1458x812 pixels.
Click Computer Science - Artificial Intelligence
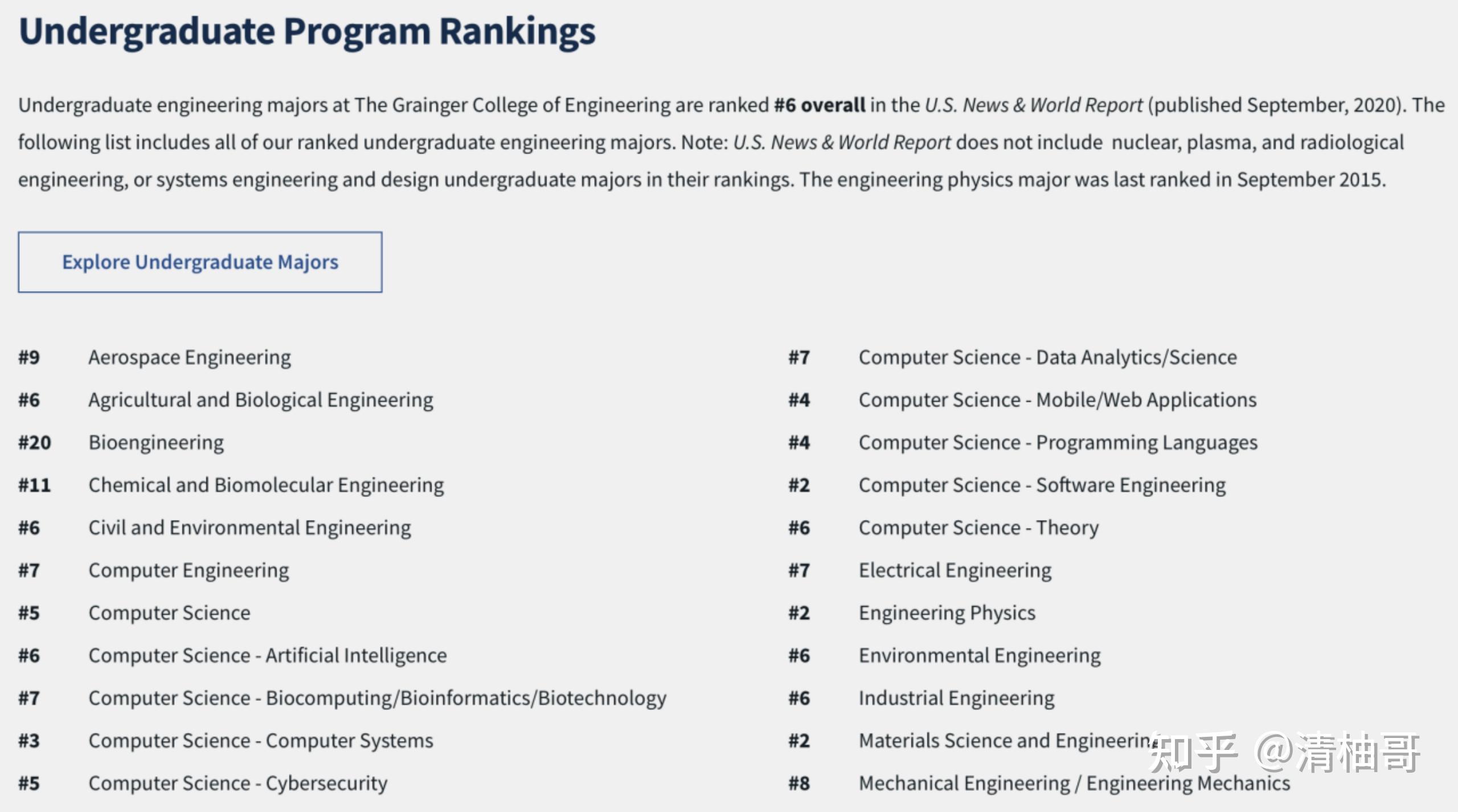click(268, 655)
